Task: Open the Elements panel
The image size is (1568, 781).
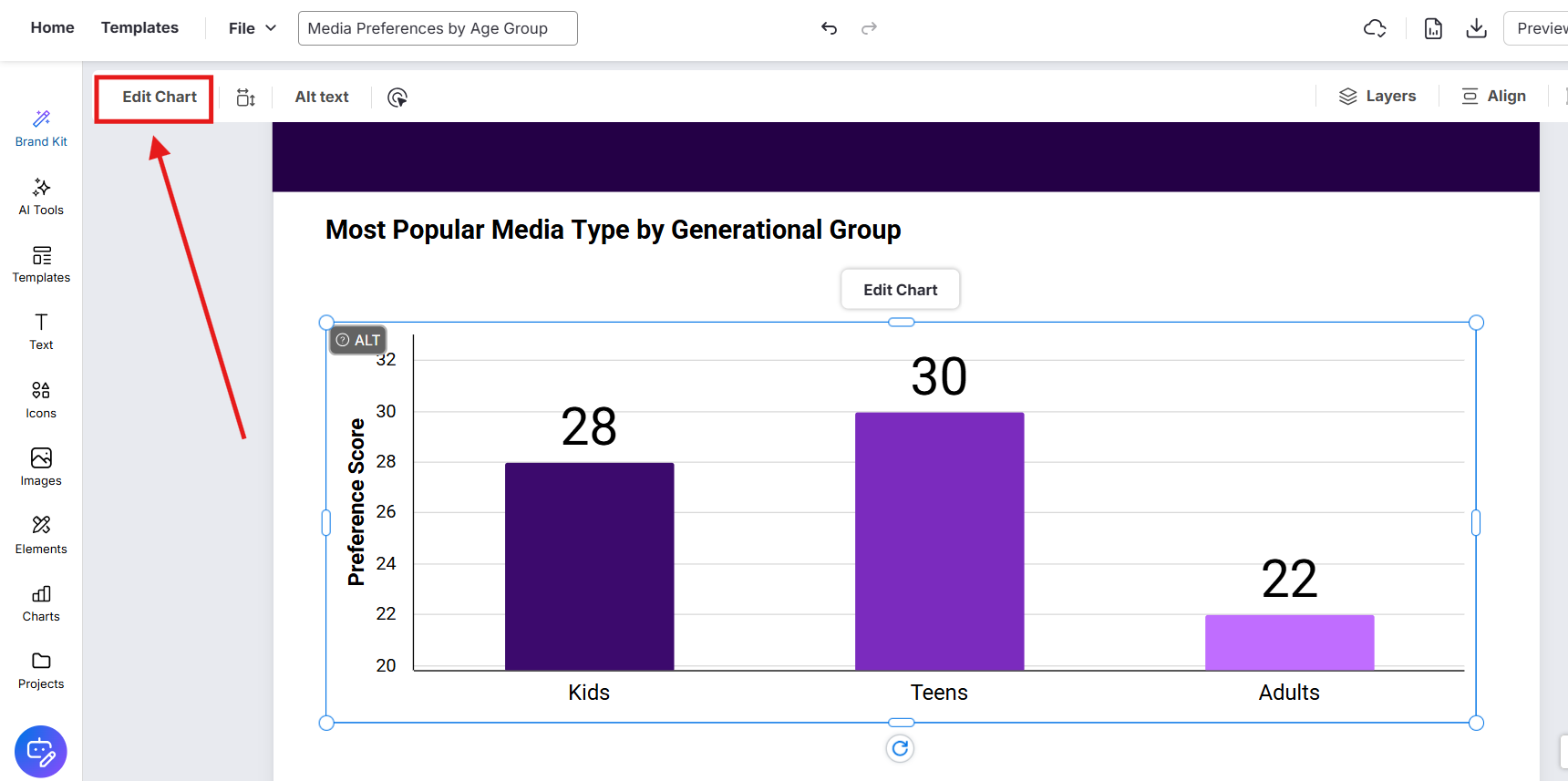Action: click(x=41, y=535)
